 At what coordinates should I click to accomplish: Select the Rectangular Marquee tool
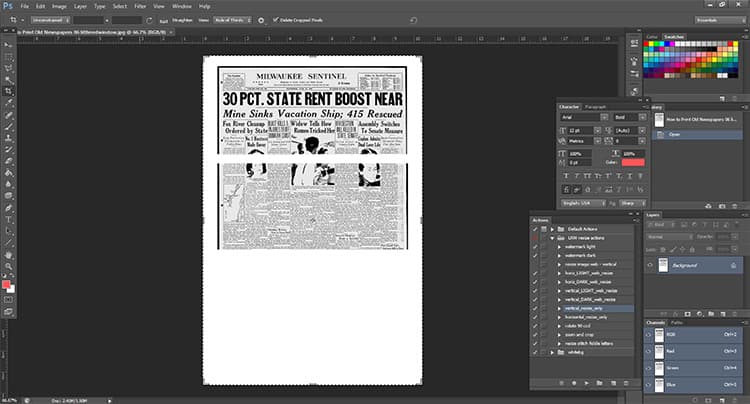[8, 57]
